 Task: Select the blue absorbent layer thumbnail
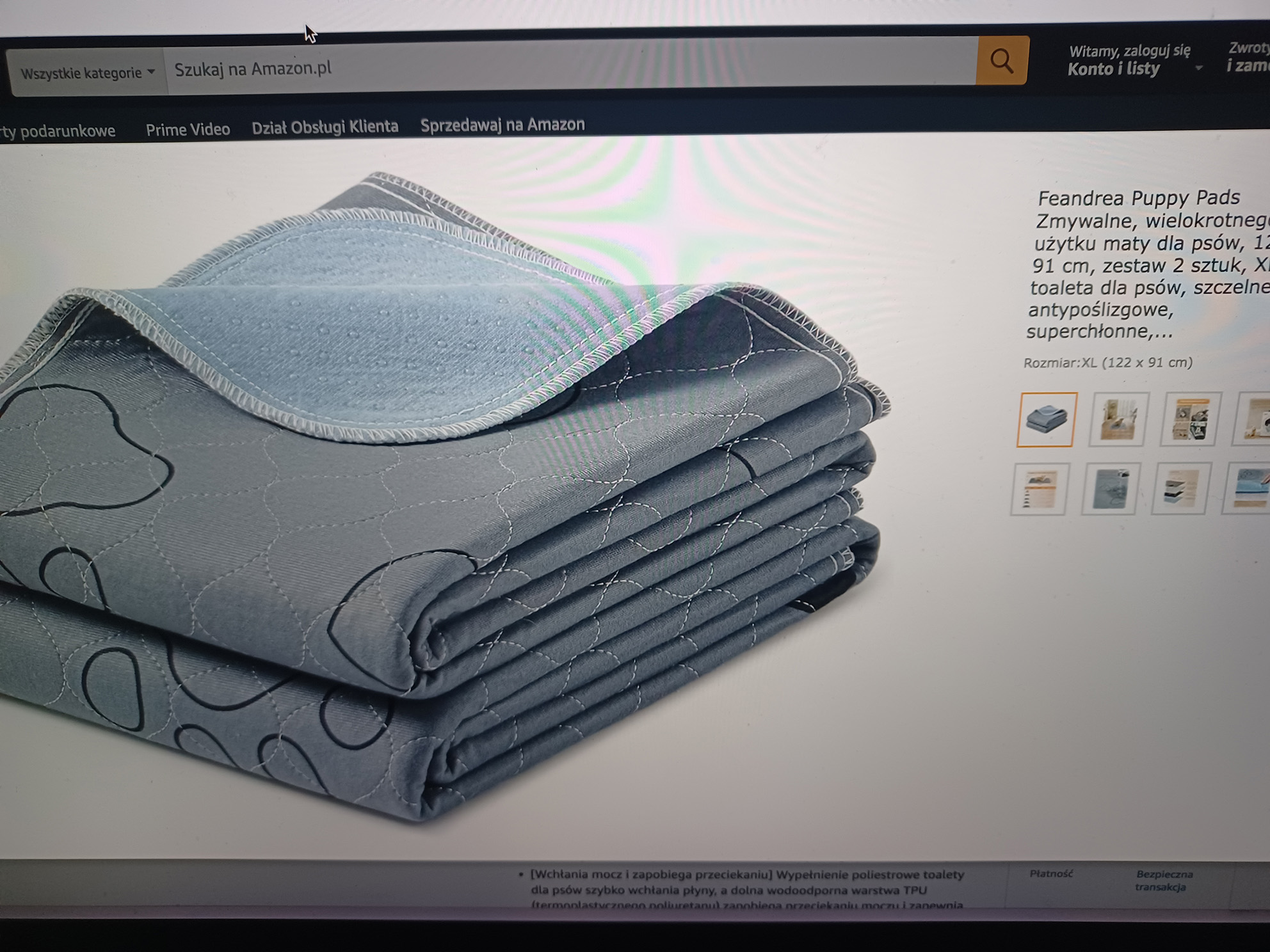click(x=1248, y=489)
